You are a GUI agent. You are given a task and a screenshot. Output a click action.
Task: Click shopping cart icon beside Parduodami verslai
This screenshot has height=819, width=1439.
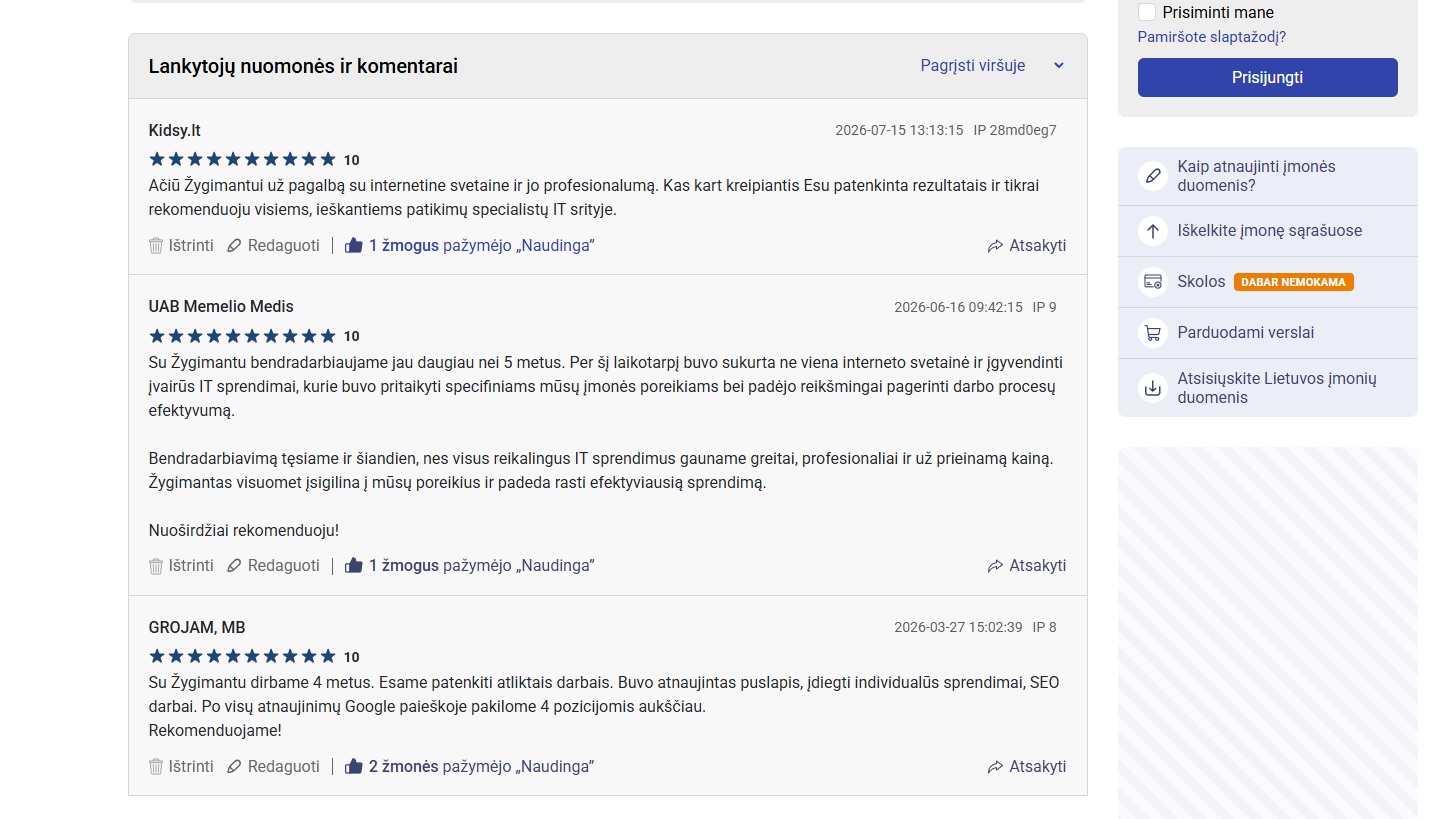tap(1153, 333)
